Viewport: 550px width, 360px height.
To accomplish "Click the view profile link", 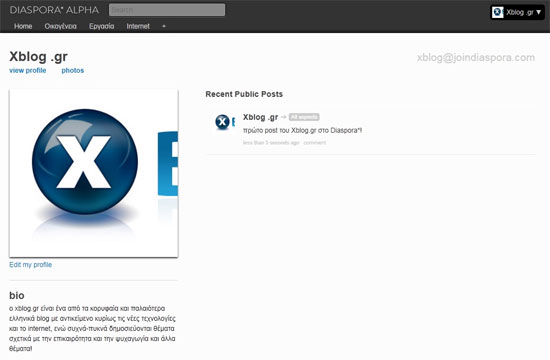I will (x=28, y=71).
